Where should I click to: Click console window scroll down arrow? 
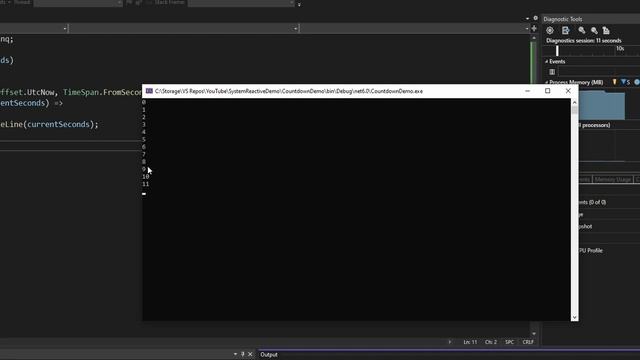575,317
